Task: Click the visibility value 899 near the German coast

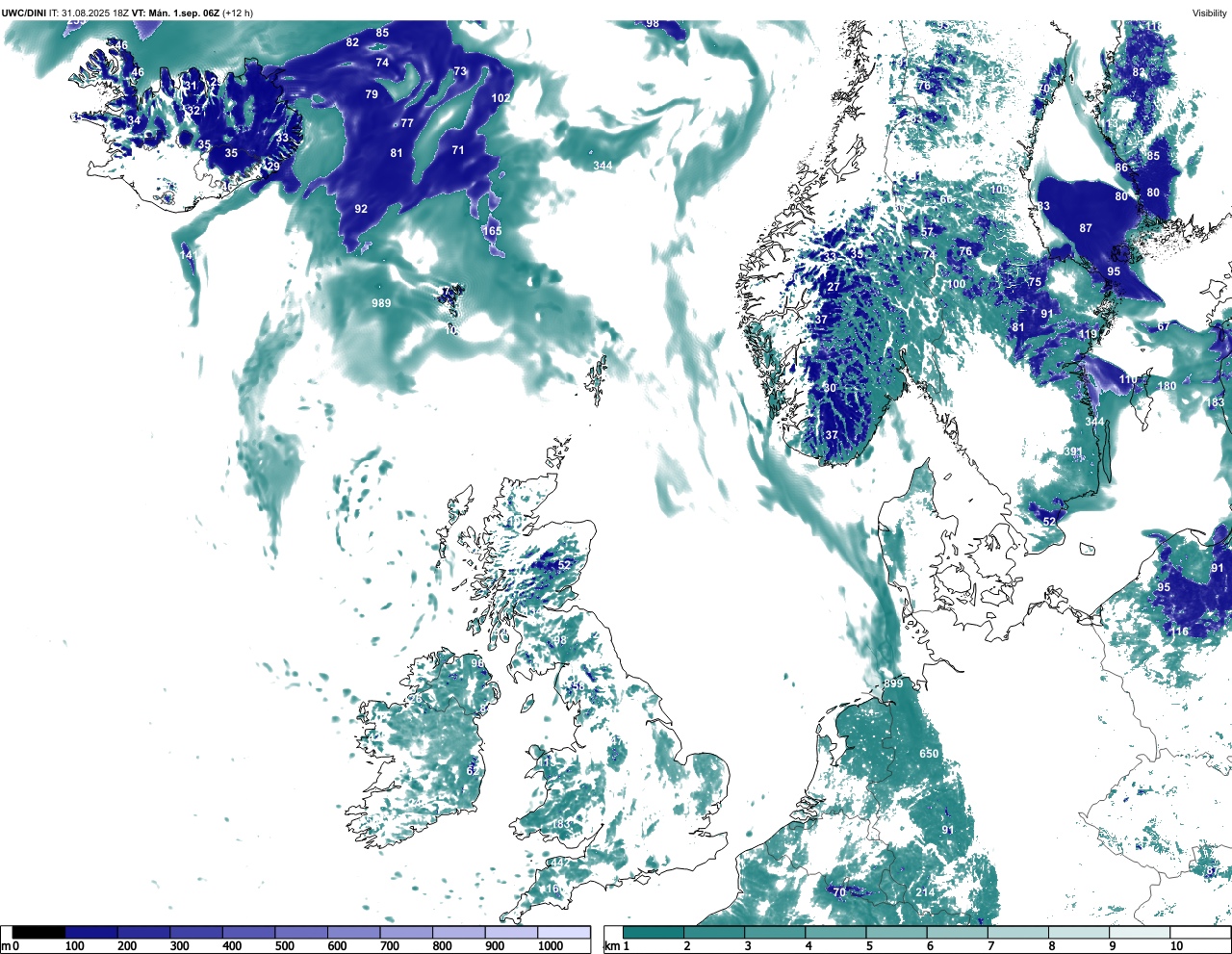Action: (x=893, y=683)
